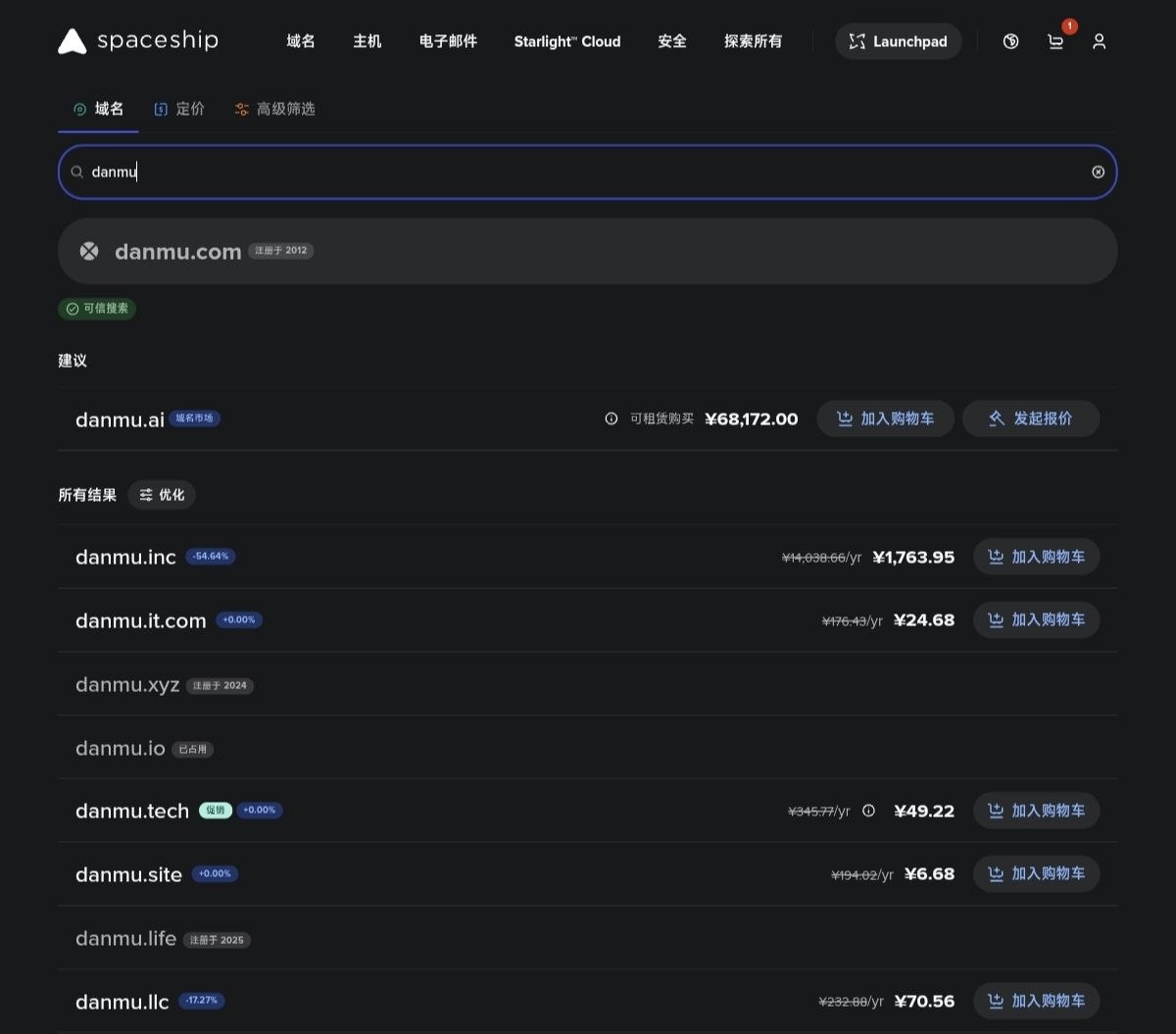
Task: Add danmu.tech to cart
Action: pos(1036,811)
